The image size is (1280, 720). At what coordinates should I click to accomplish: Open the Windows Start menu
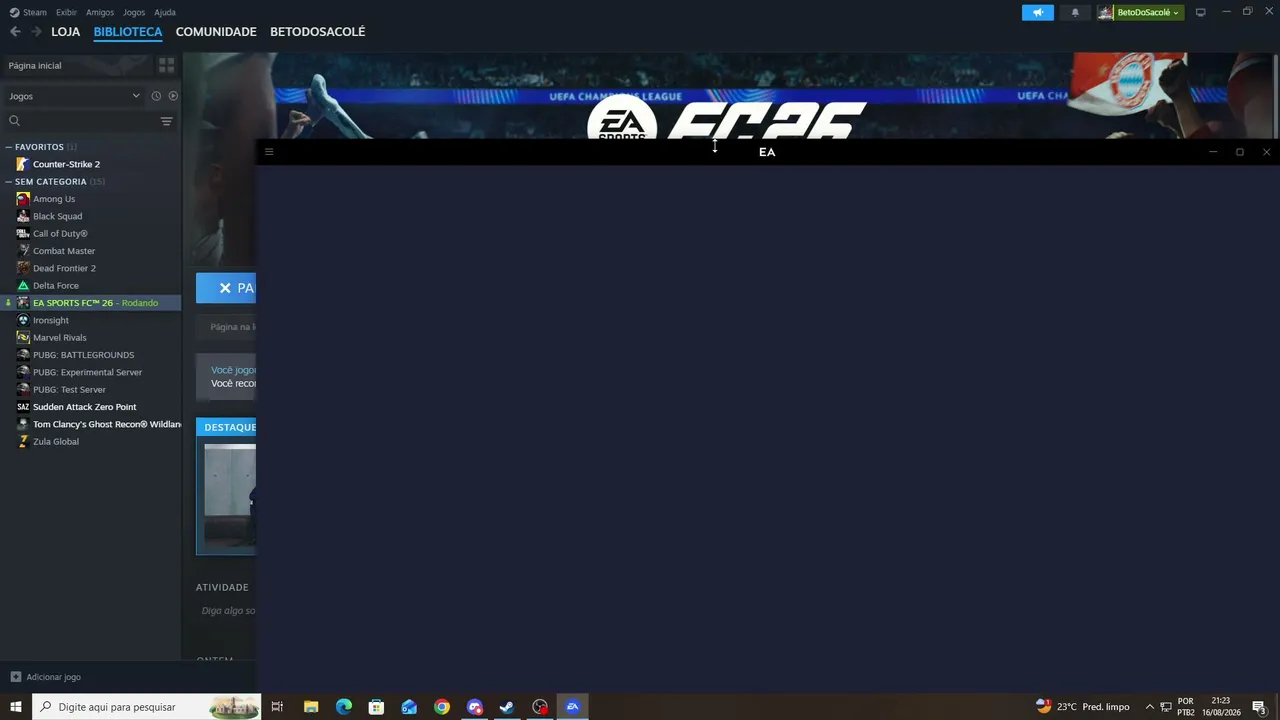[16, 707]
